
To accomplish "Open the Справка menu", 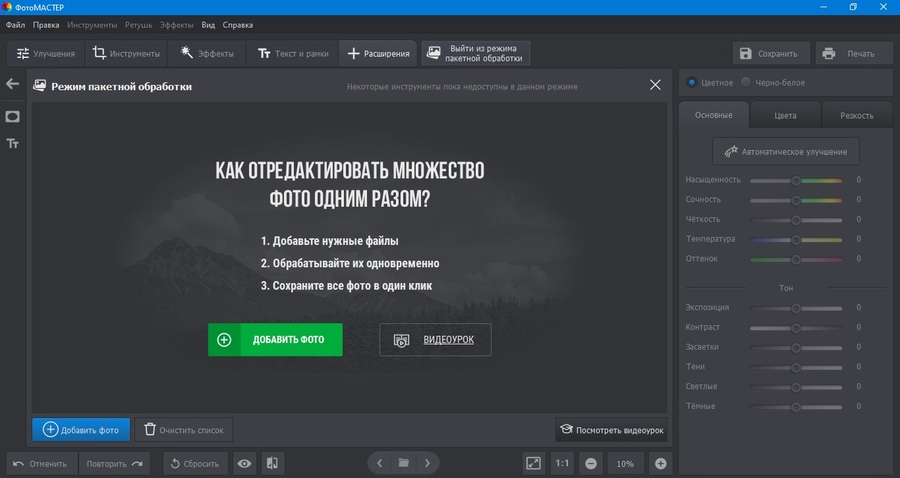I will coord(238,25).
